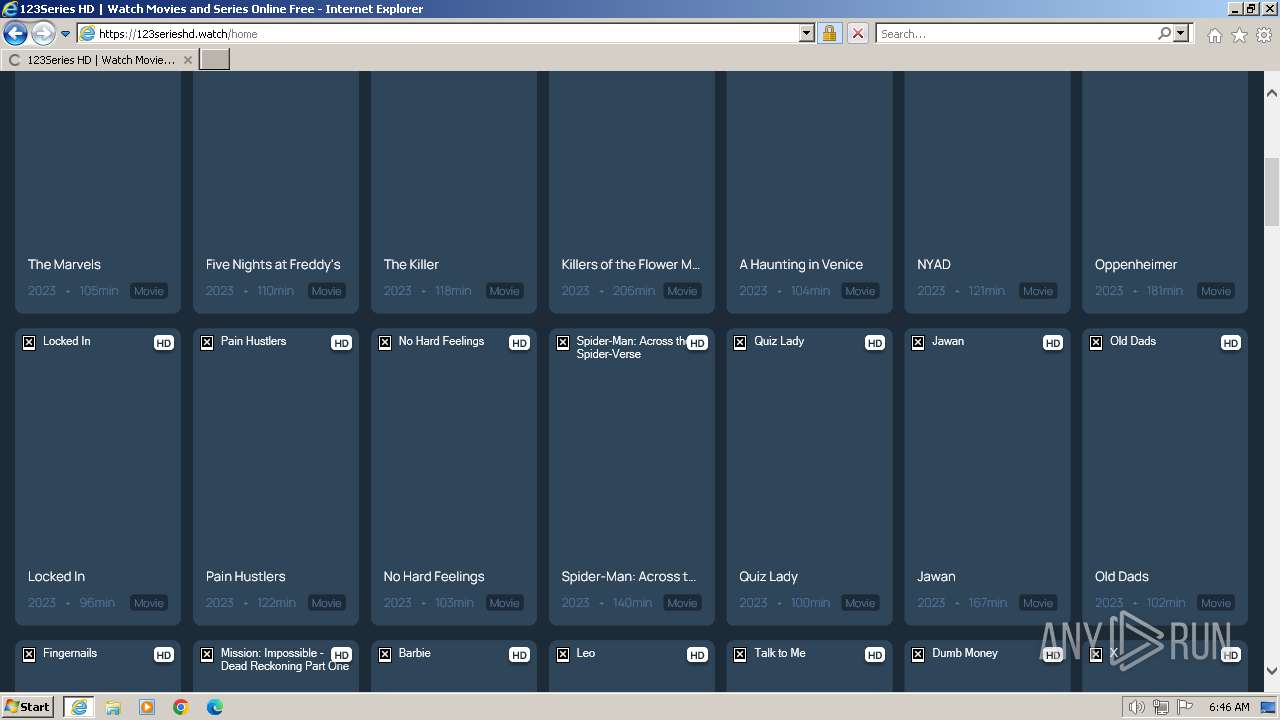Click HD badge on Pain Hustlers card
1280x720 pixels.
coord(341,343)
